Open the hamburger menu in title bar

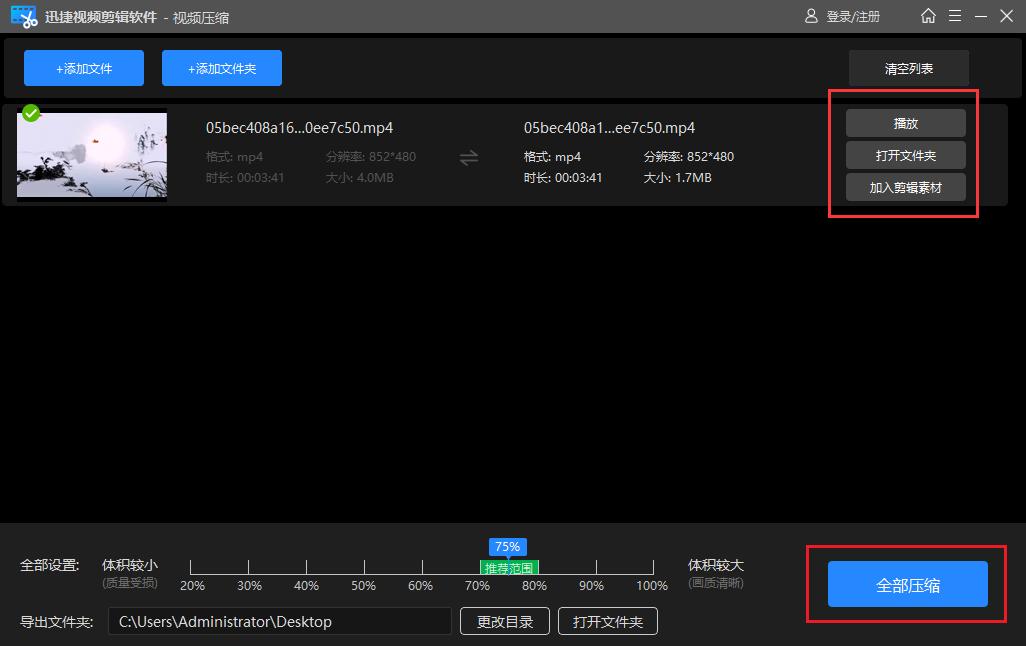pyautogui.click(x=955, y=16)
